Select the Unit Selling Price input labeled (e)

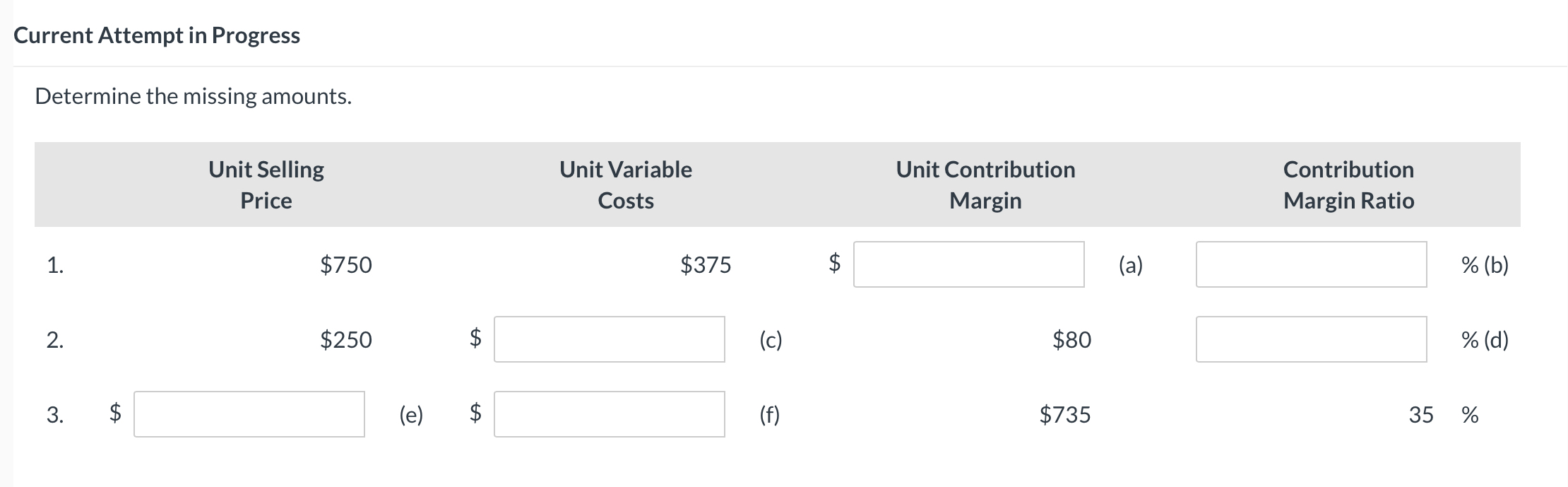tap(249, 416)
